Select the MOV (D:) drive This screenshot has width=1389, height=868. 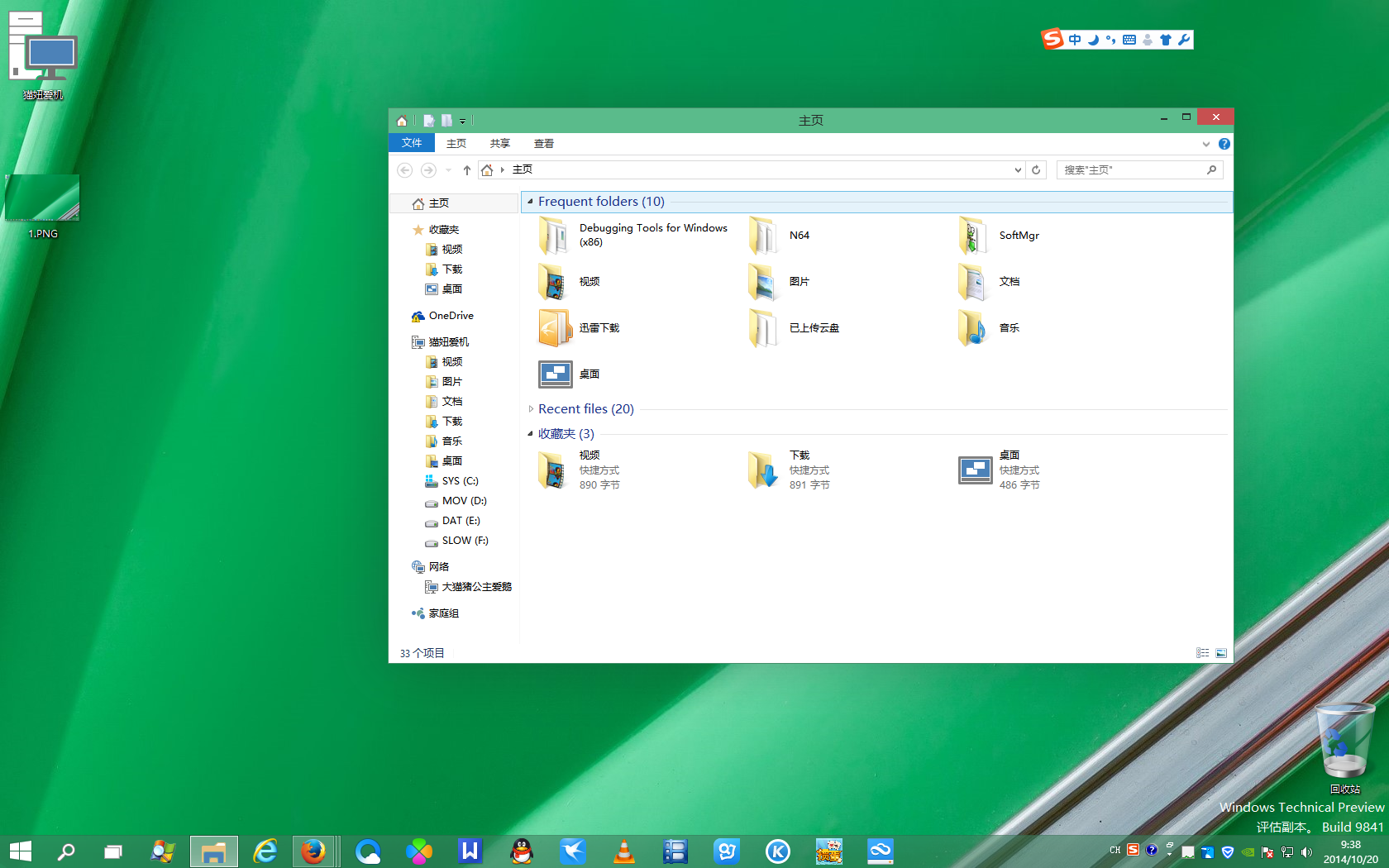click(x=456, y=501)
